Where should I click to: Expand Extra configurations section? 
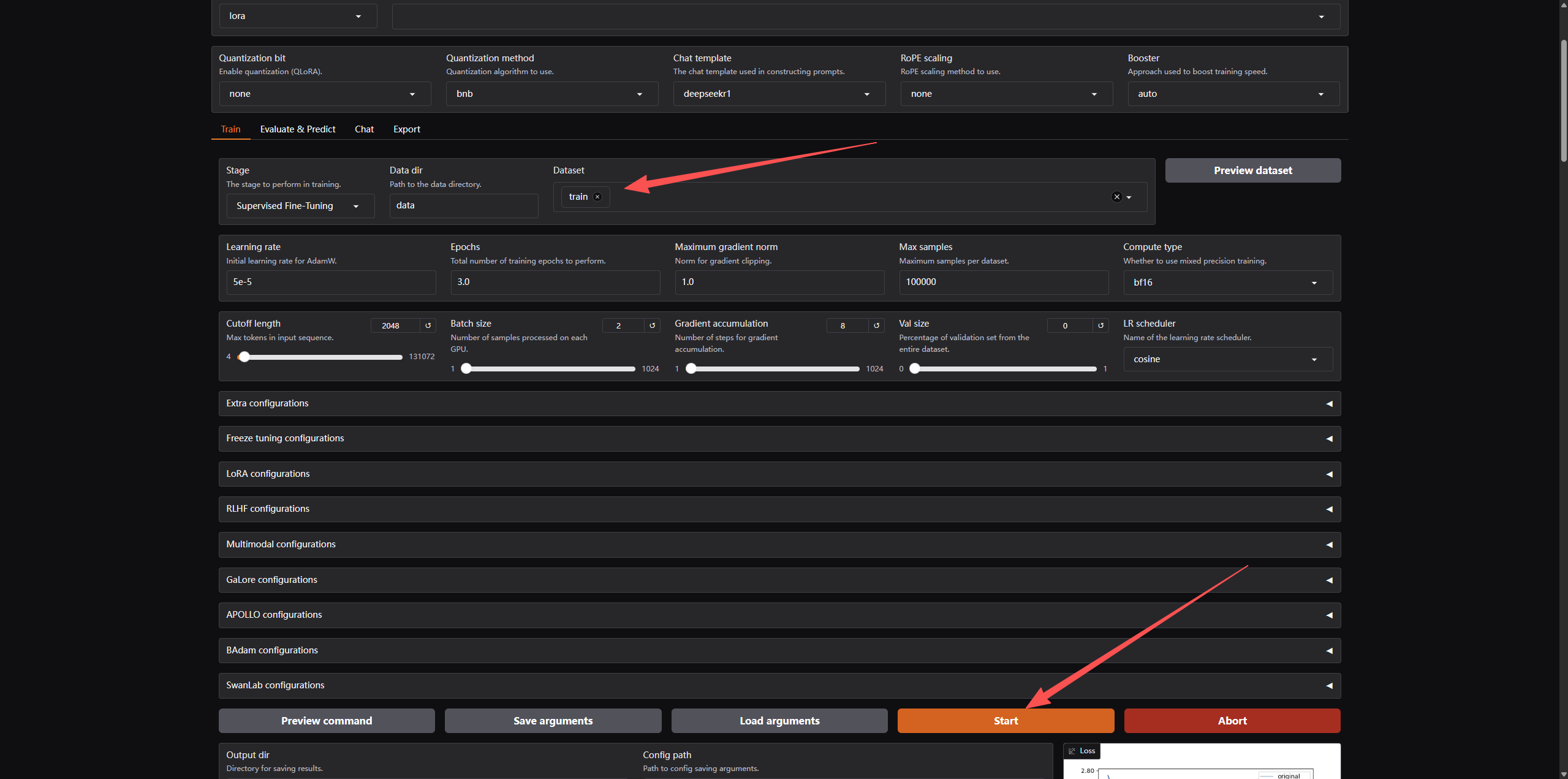tap(779, 403)
